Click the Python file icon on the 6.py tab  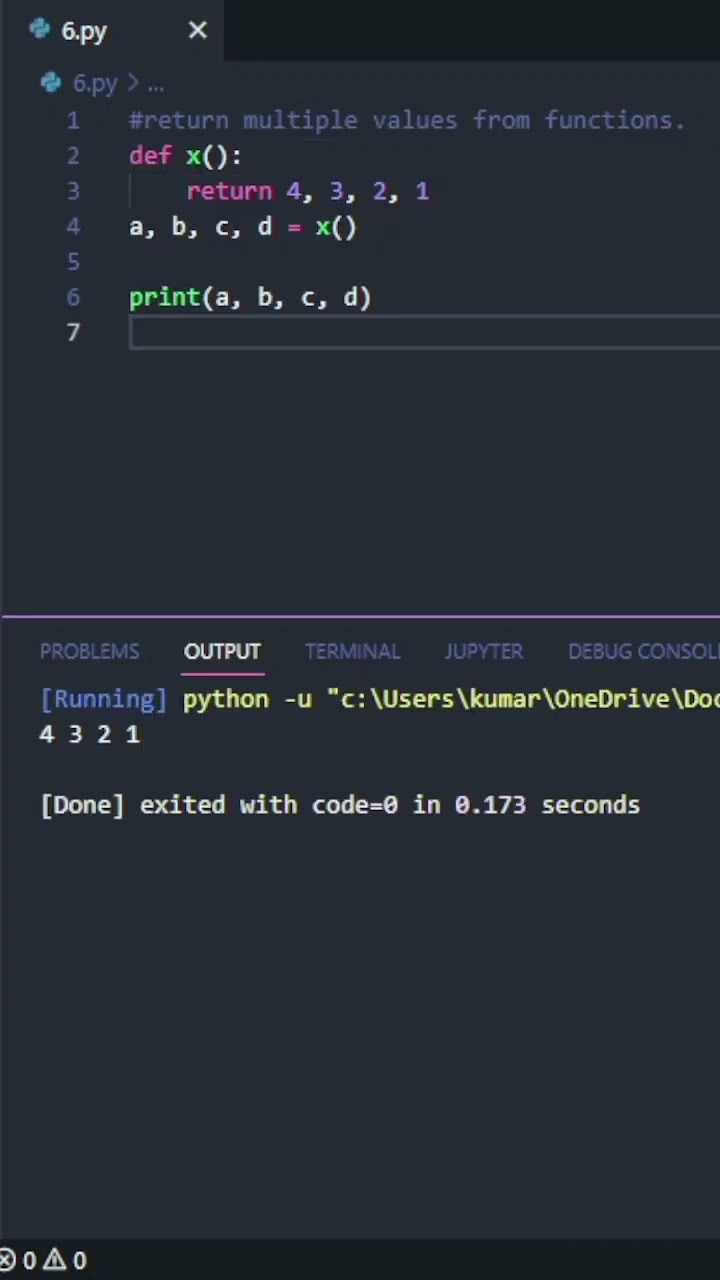40,30
